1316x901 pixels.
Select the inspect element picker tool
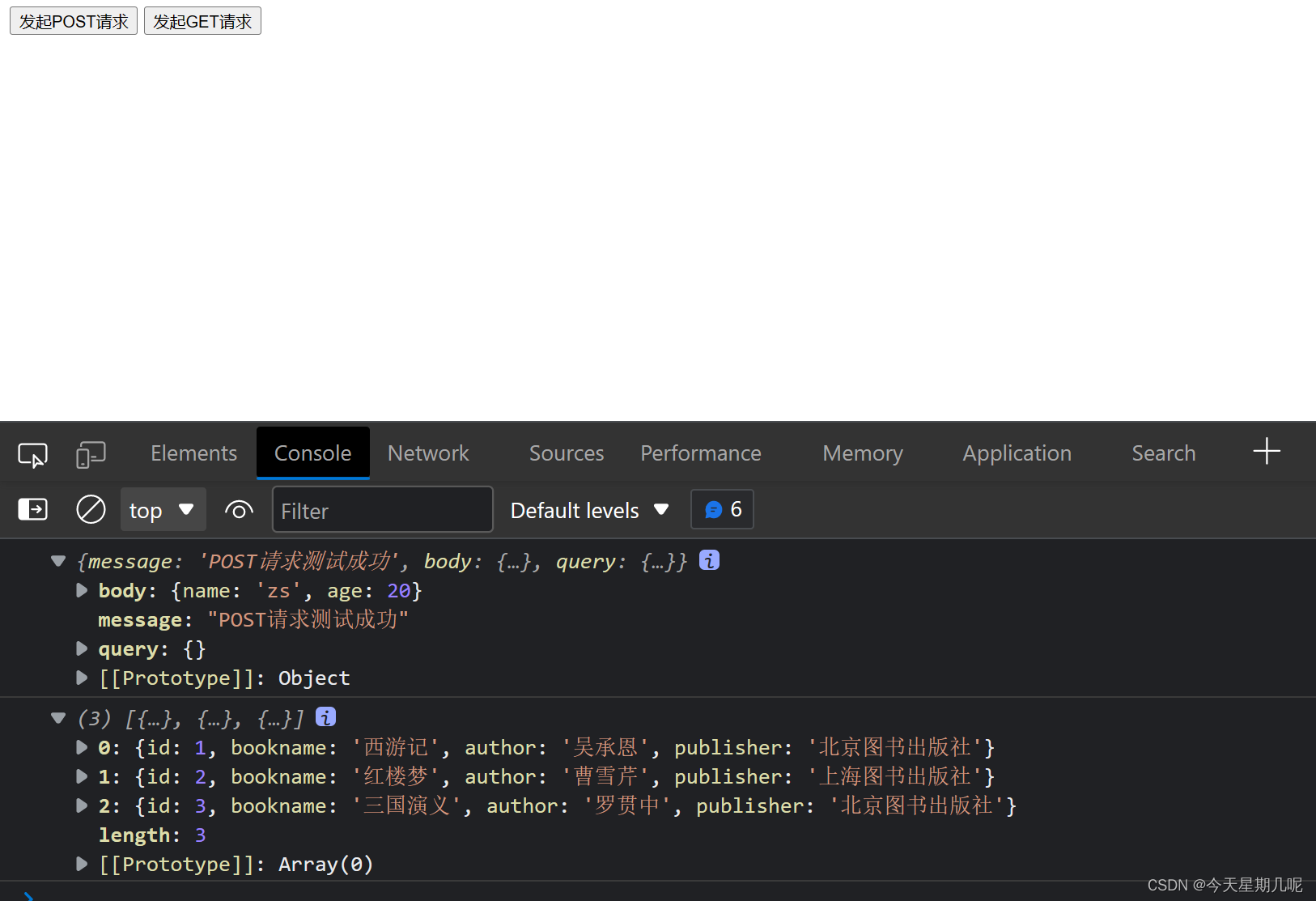[x=32, y=454]
